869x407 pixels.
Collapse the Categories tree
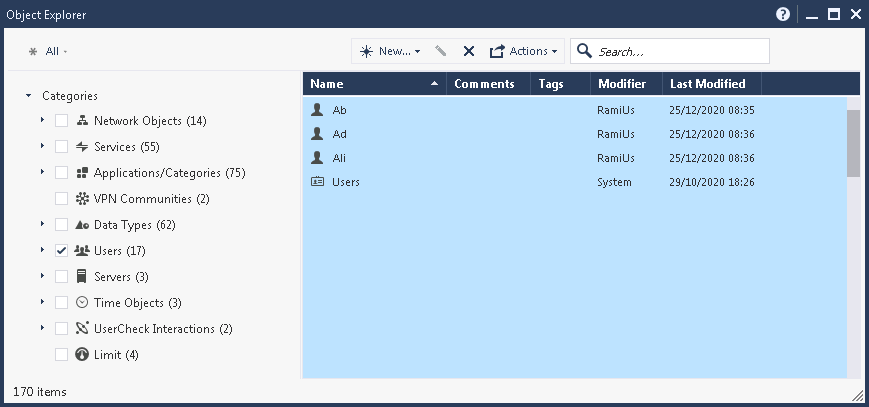pyautogui.click(x=28, y=96)
